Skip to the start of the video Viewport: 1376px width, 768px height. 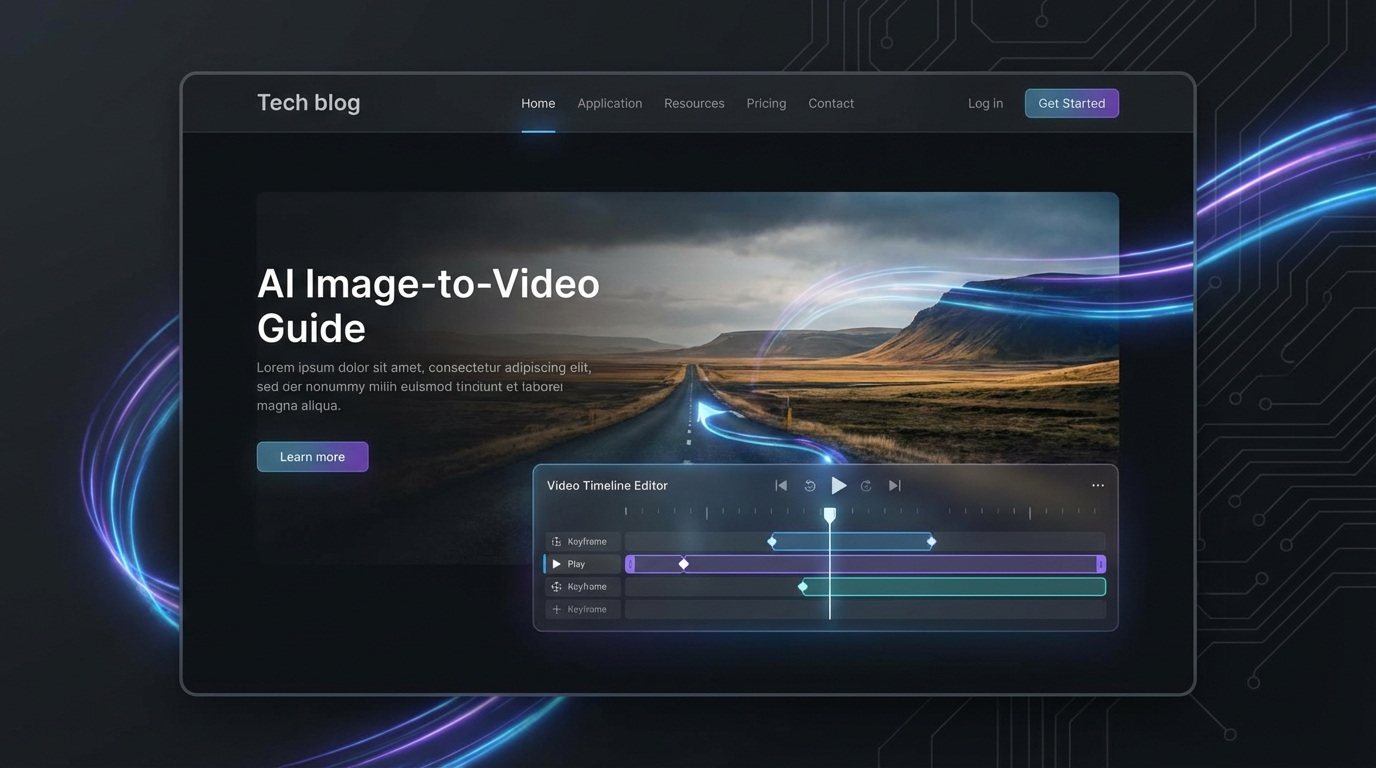(x=781, y=486)
